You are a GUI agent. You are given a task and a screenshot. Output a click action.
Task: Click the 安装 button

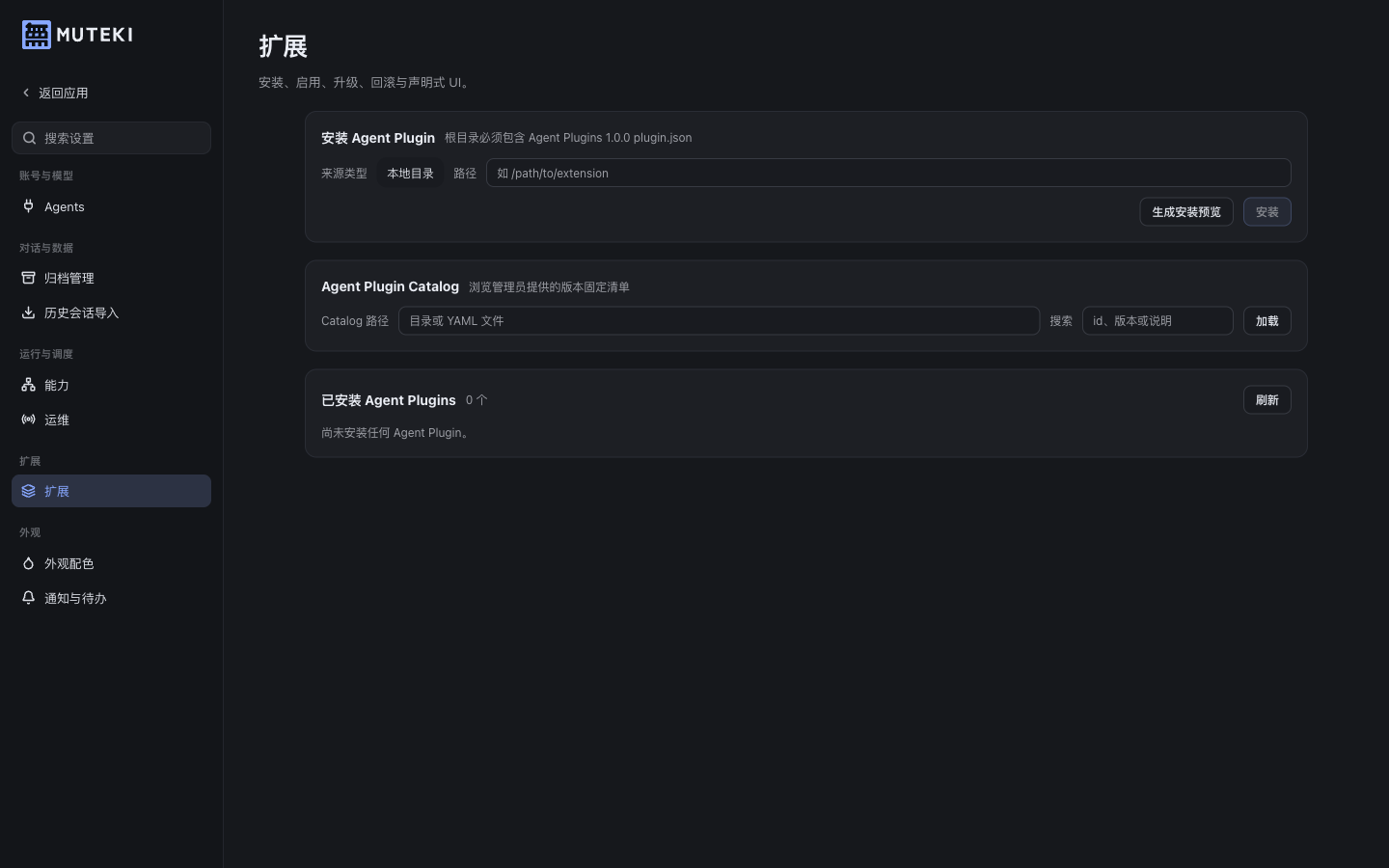(1267, 212)
